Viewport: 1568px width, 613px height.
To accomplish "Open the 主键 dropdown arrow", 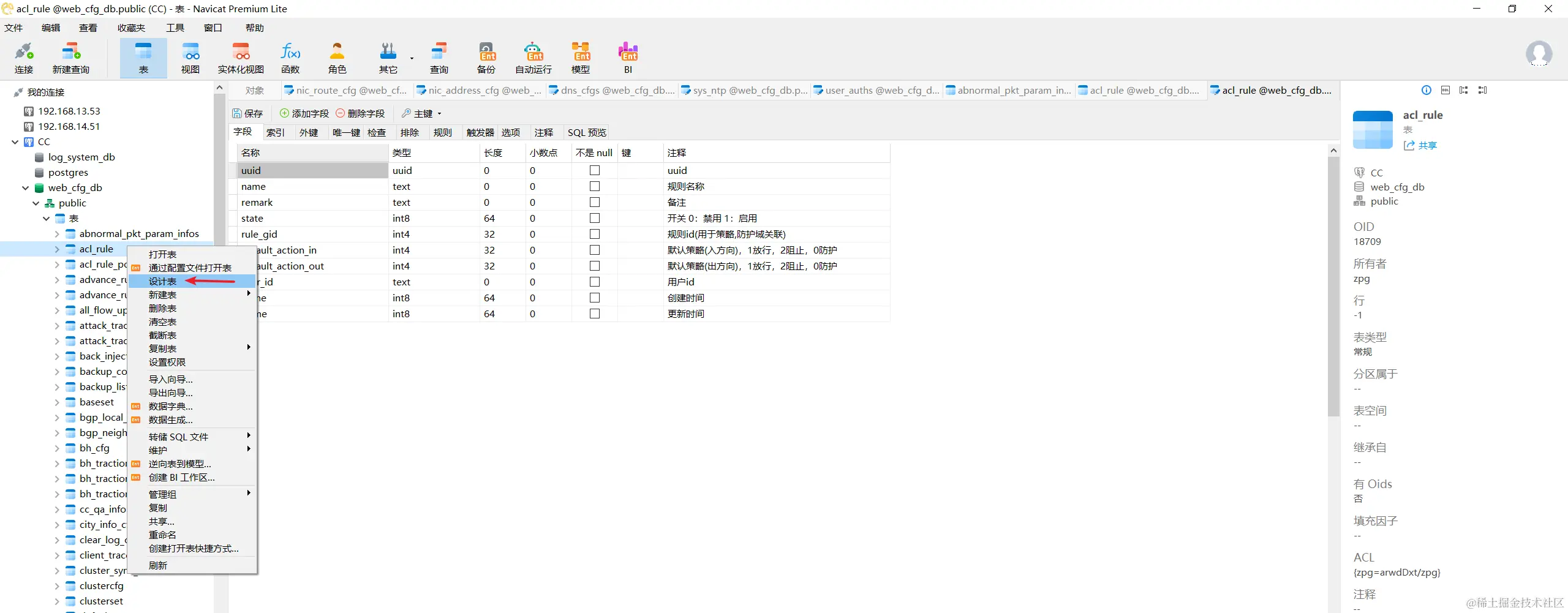I will pos(439,114).
